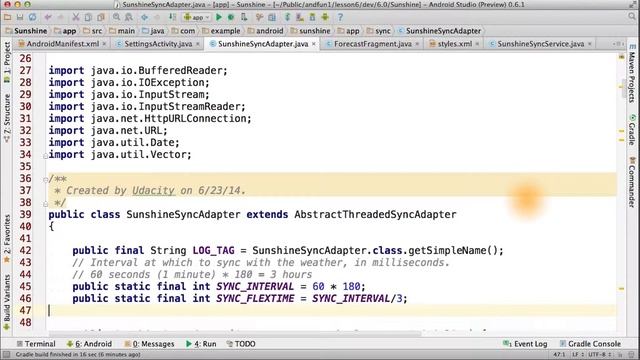640x360 pixels.
Task: Click the Search Everywhere magnifier icon
Action: tap(633, 17)
